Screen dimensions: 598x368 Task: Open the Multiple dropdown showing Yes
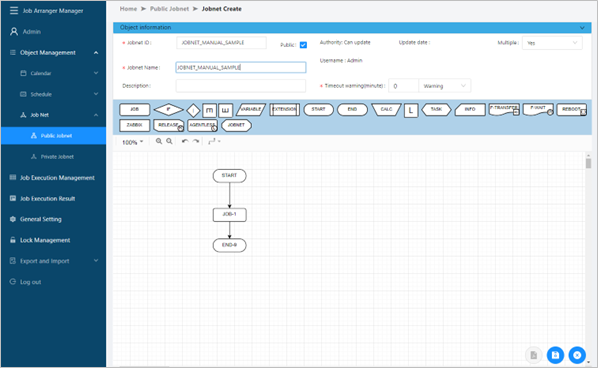pos(552,43)
